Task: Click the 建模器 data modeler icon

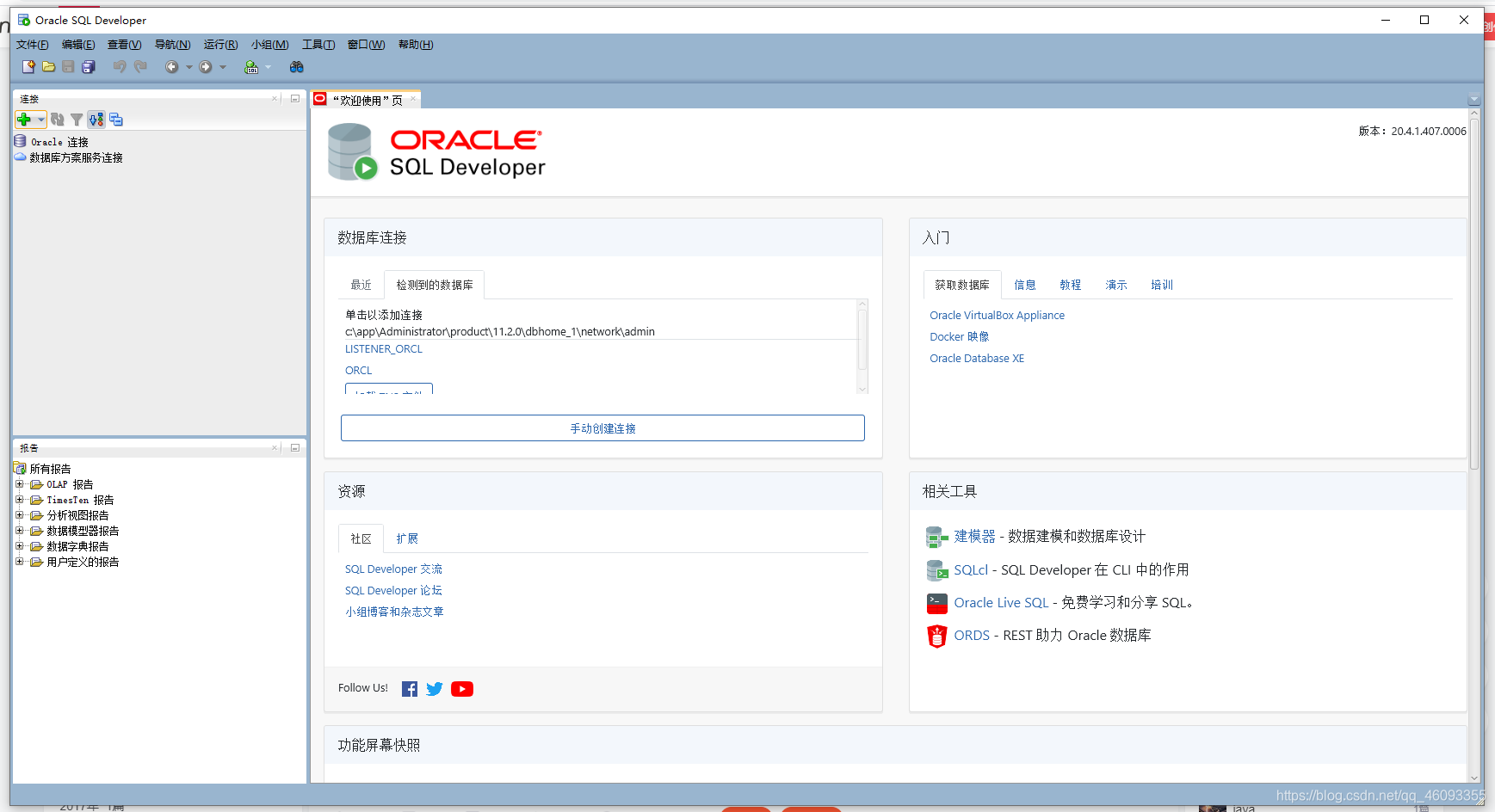Action: (x=936, y=537)
